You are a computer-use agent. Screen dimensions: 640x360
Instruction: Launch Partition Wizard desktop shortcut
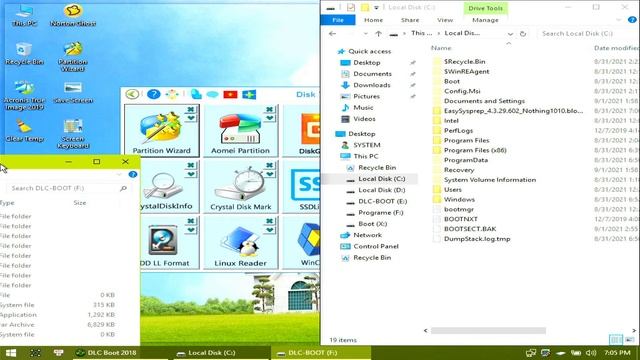click(x=73, y=57)
